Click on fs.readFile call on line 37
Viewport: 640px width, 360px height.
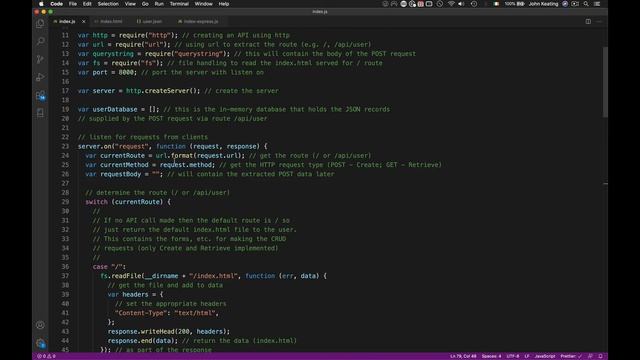[122, 276]
